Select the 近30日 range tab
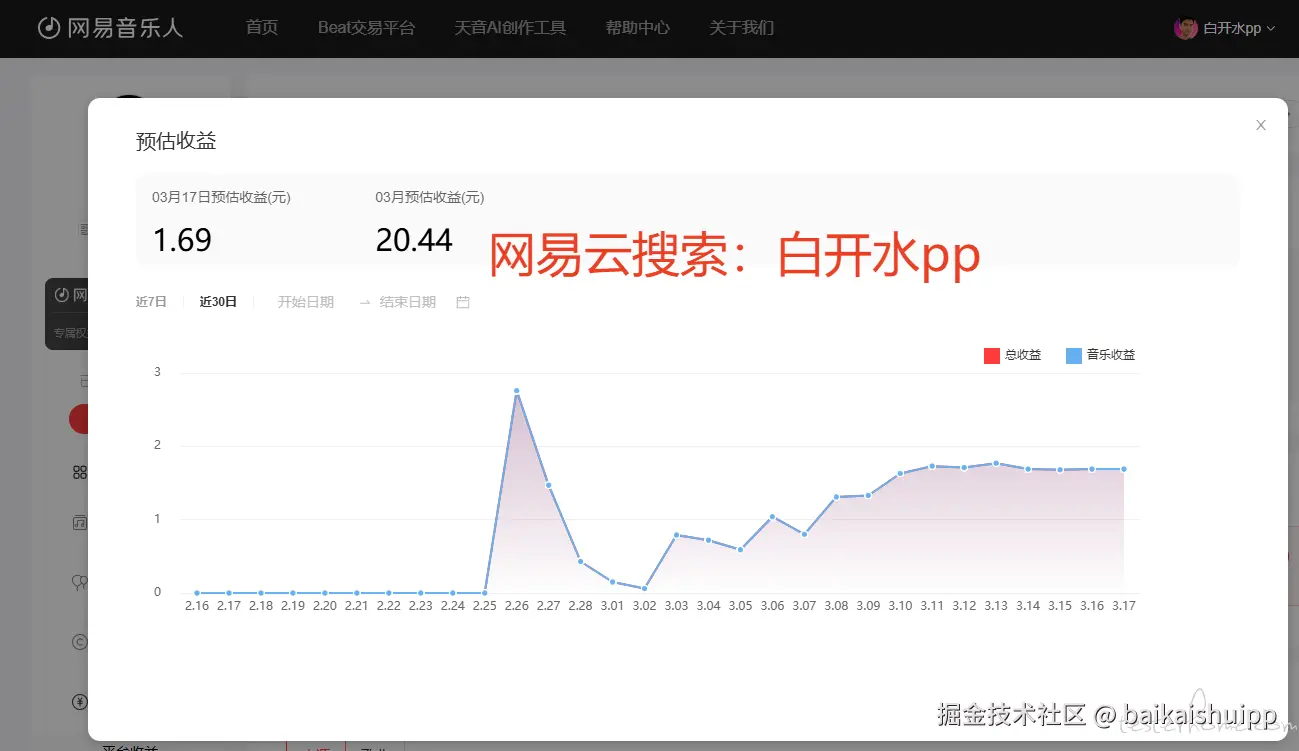This screenshot has width=1299, height=751. pos(218,302)
